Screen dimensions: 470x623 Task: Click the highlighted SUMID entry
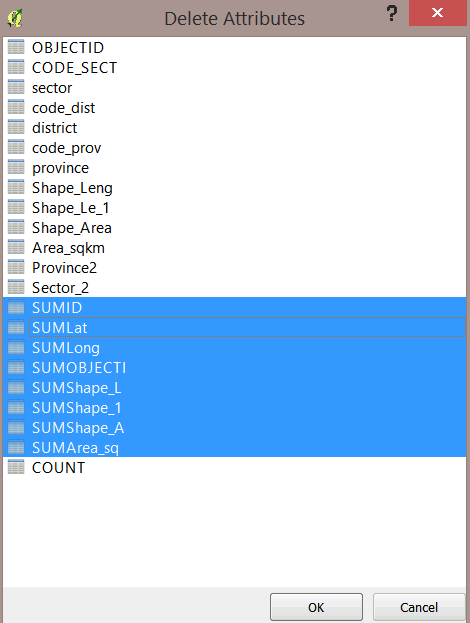(234, 308)
